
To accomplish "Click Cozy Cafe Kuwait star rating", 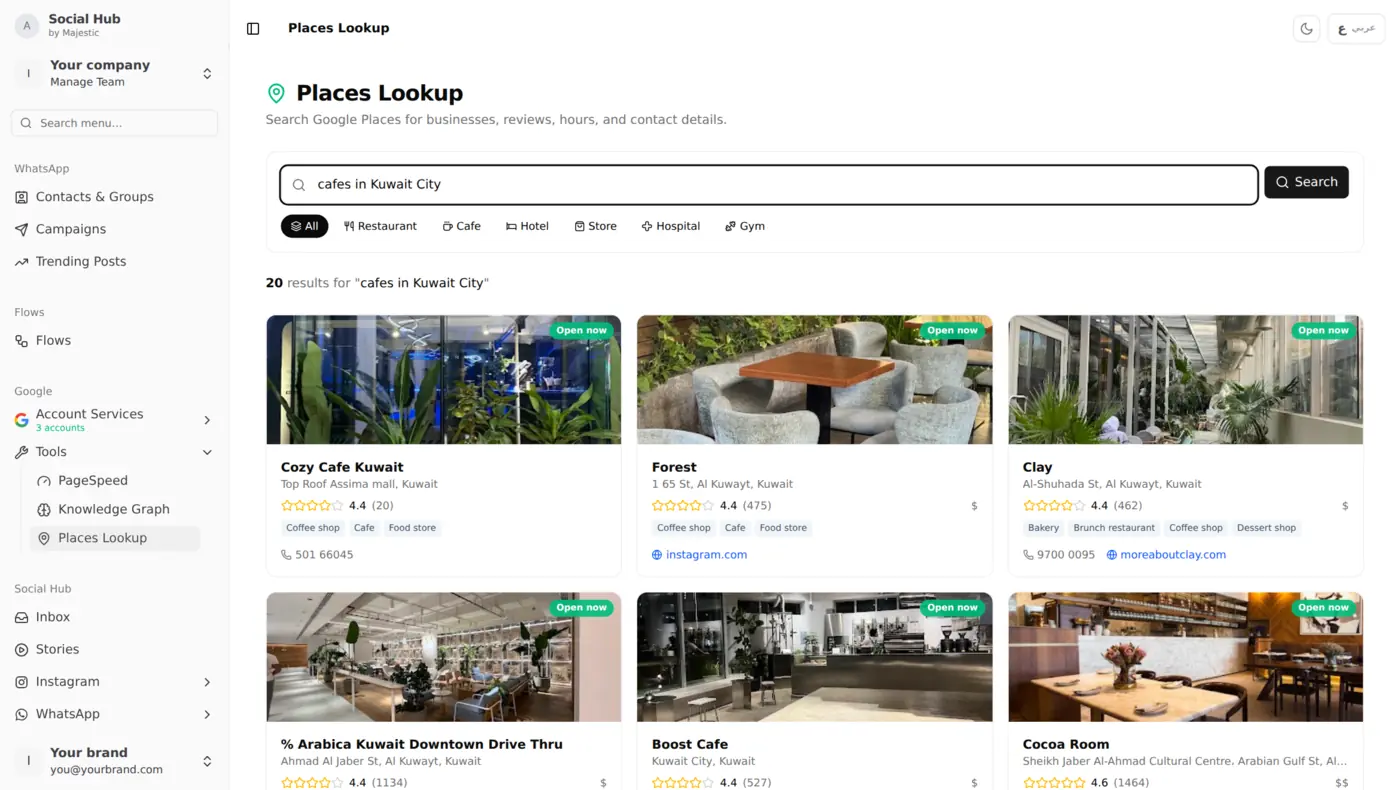I will (312, 506).
